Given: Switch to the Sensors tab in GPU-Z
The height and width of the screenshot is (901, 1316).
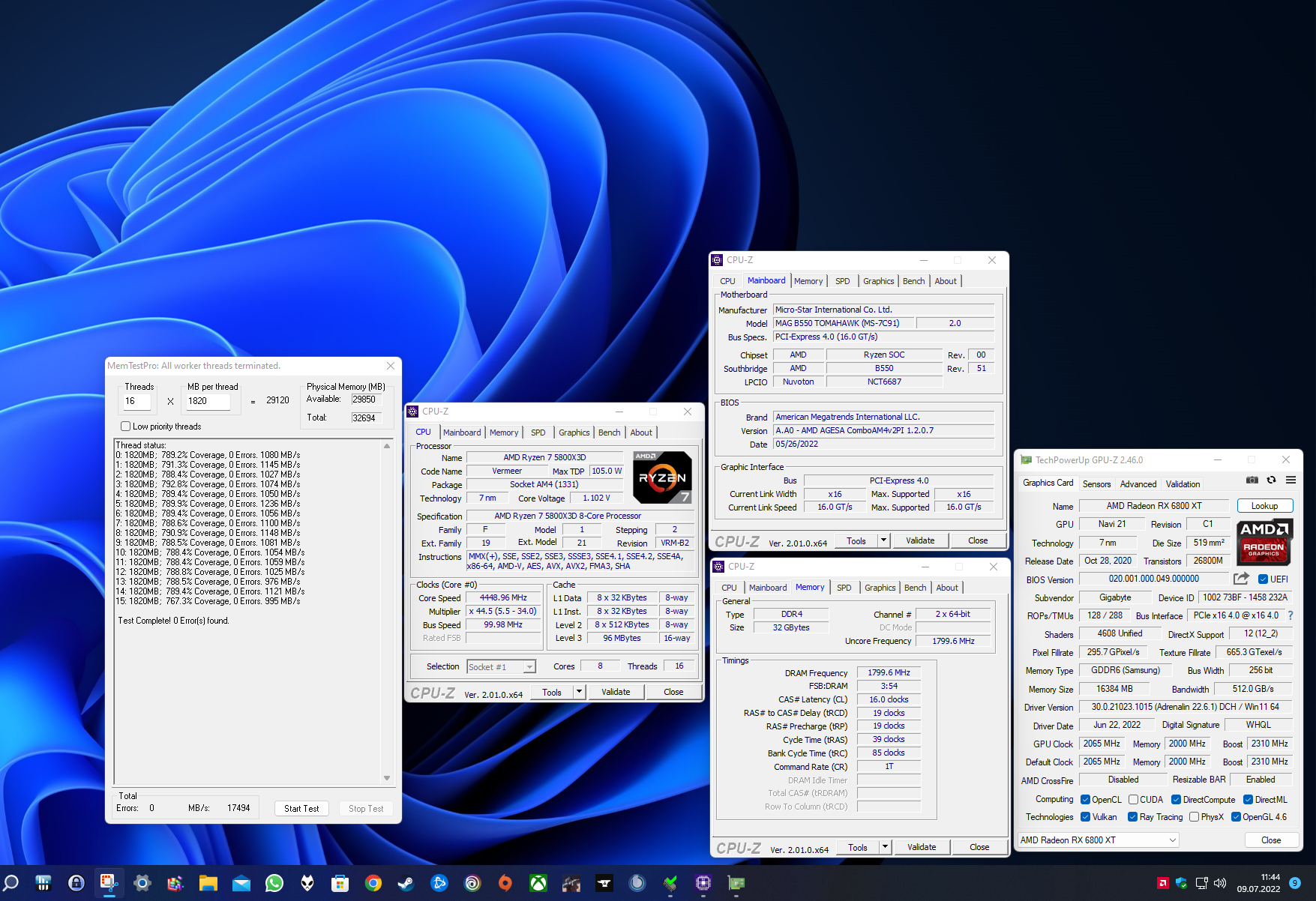Looking at the screenshot, I should click(x=1096, y=484).
